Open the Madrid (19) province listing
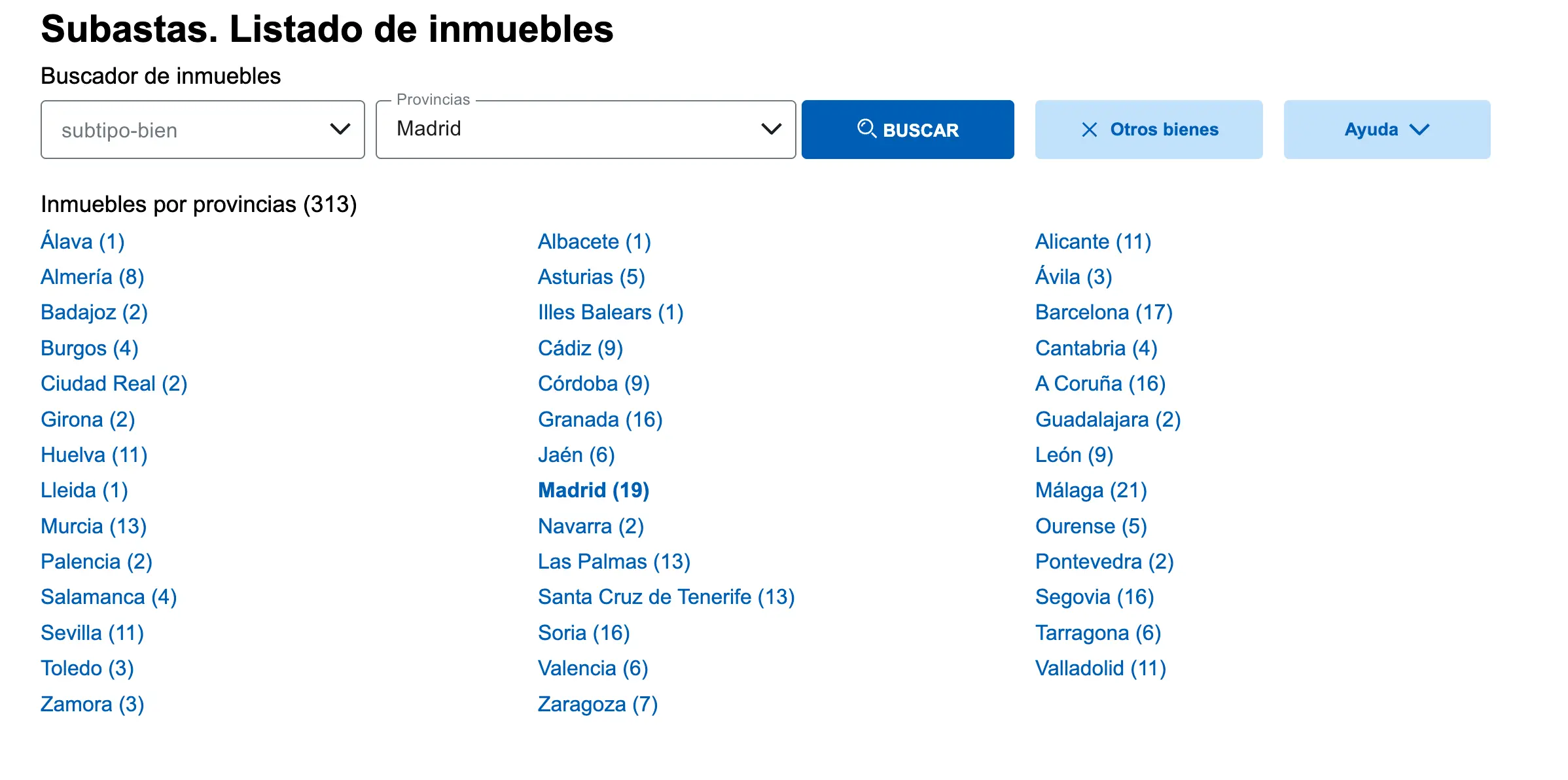The width and height of the screenshot is (1568, 780). pos(592,489)
